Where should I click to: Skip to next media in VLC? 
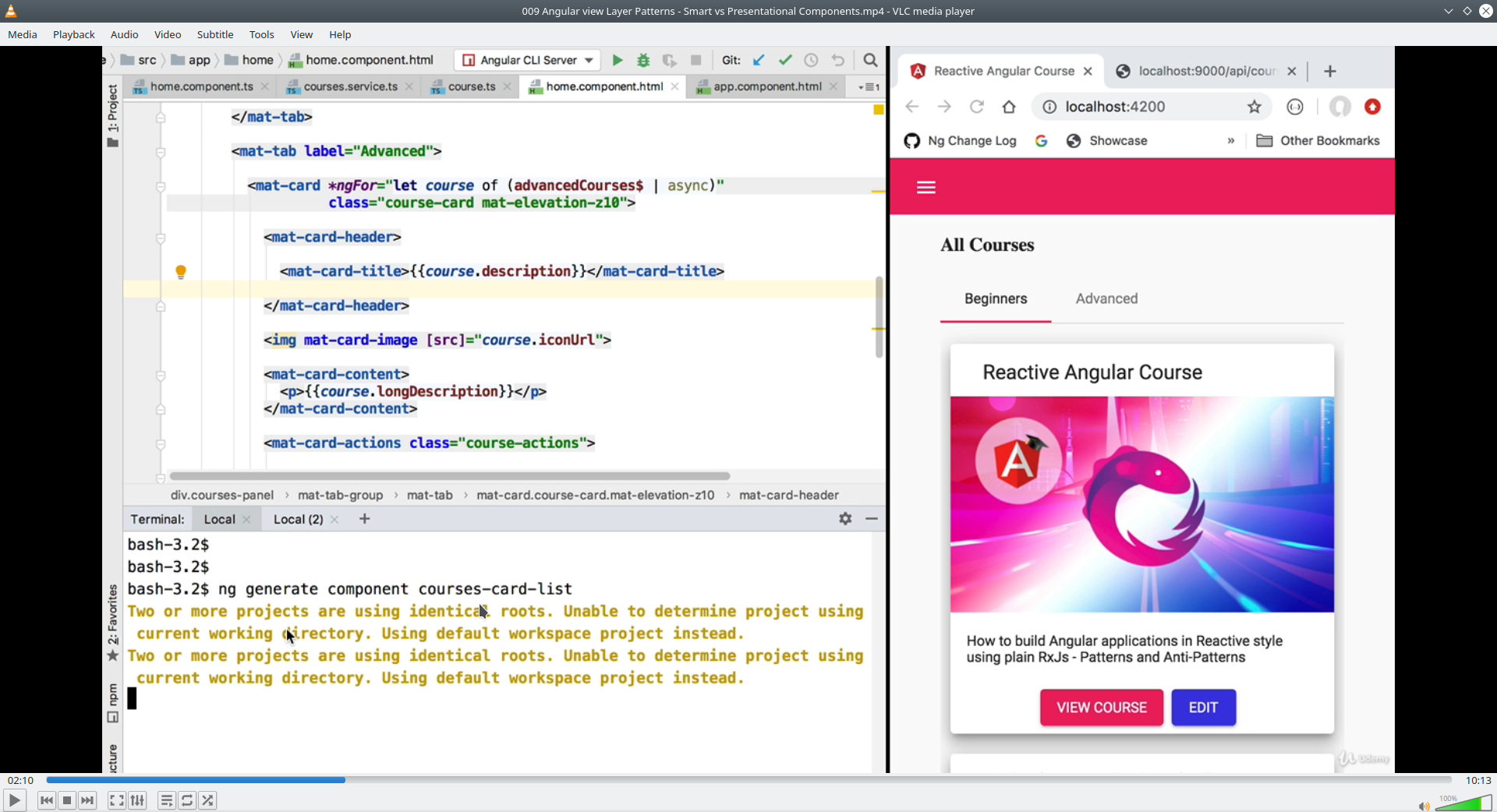87,800
